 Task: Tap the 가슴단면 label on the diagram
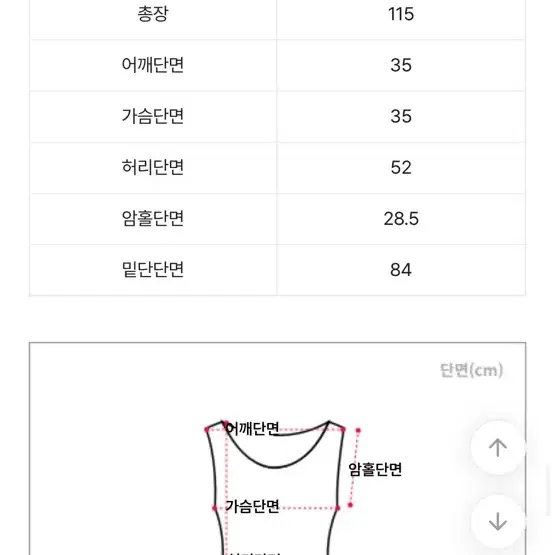(253, 507)
